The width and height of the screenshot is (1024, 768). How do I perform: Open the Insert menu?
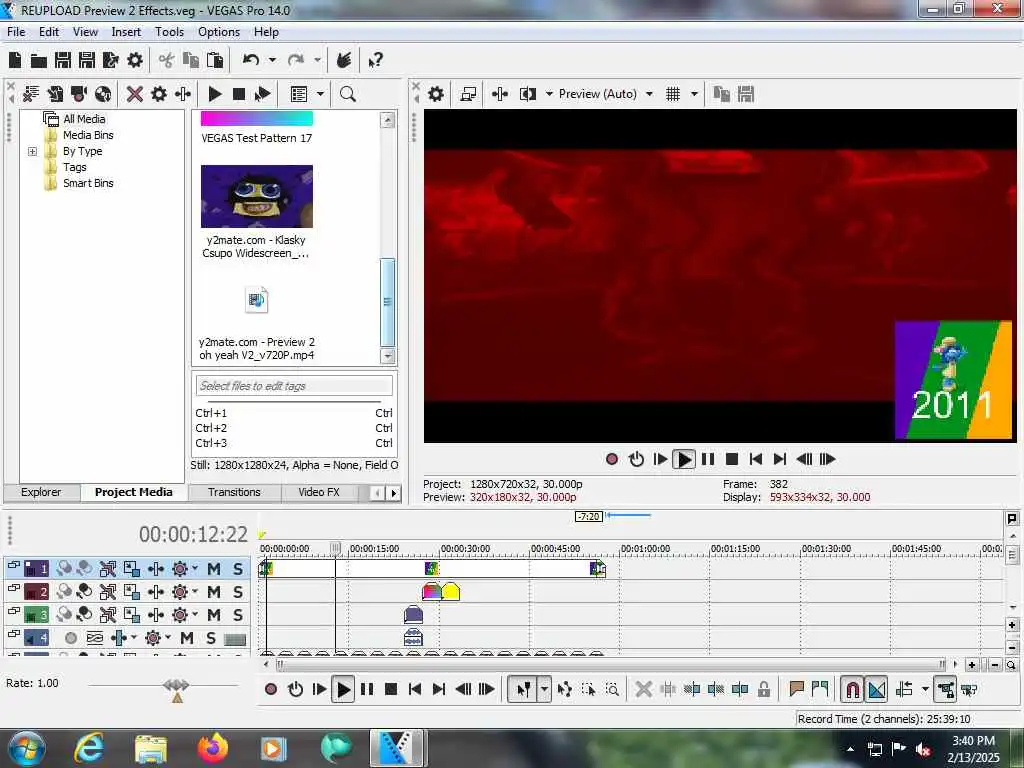coord(126,32)
